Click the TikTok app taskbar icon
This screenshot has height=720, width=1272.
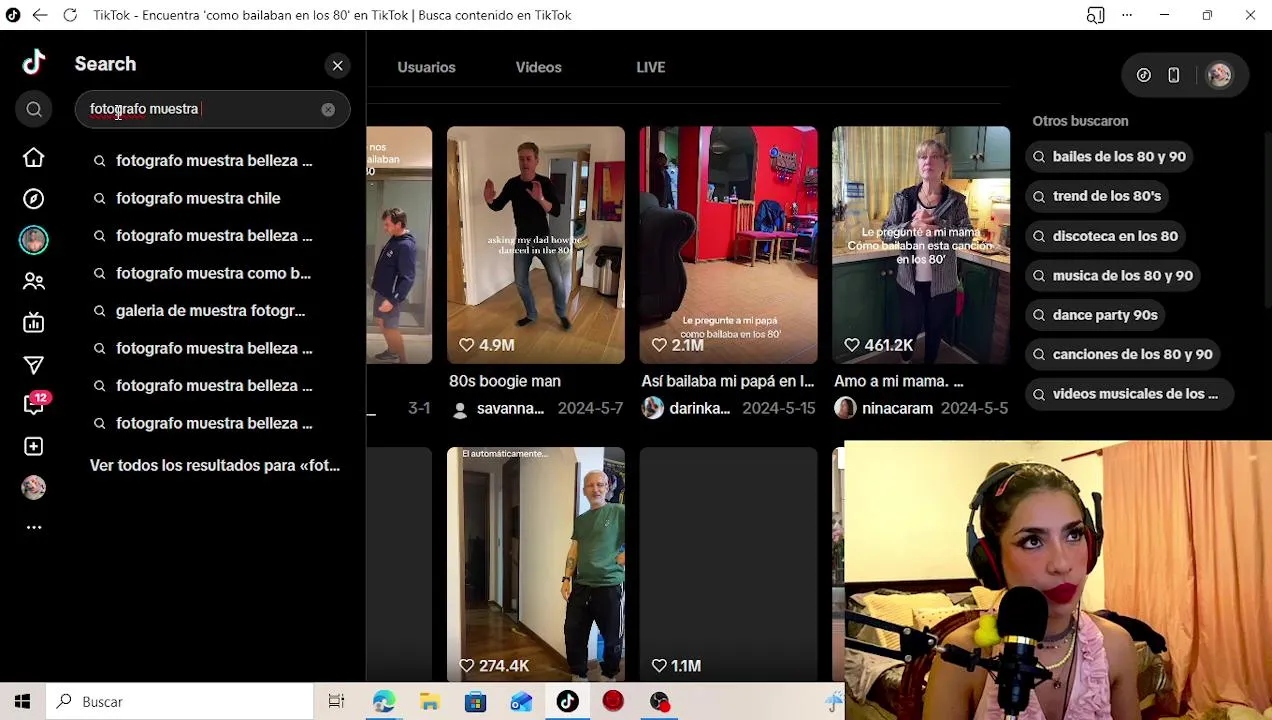point(568,702)
